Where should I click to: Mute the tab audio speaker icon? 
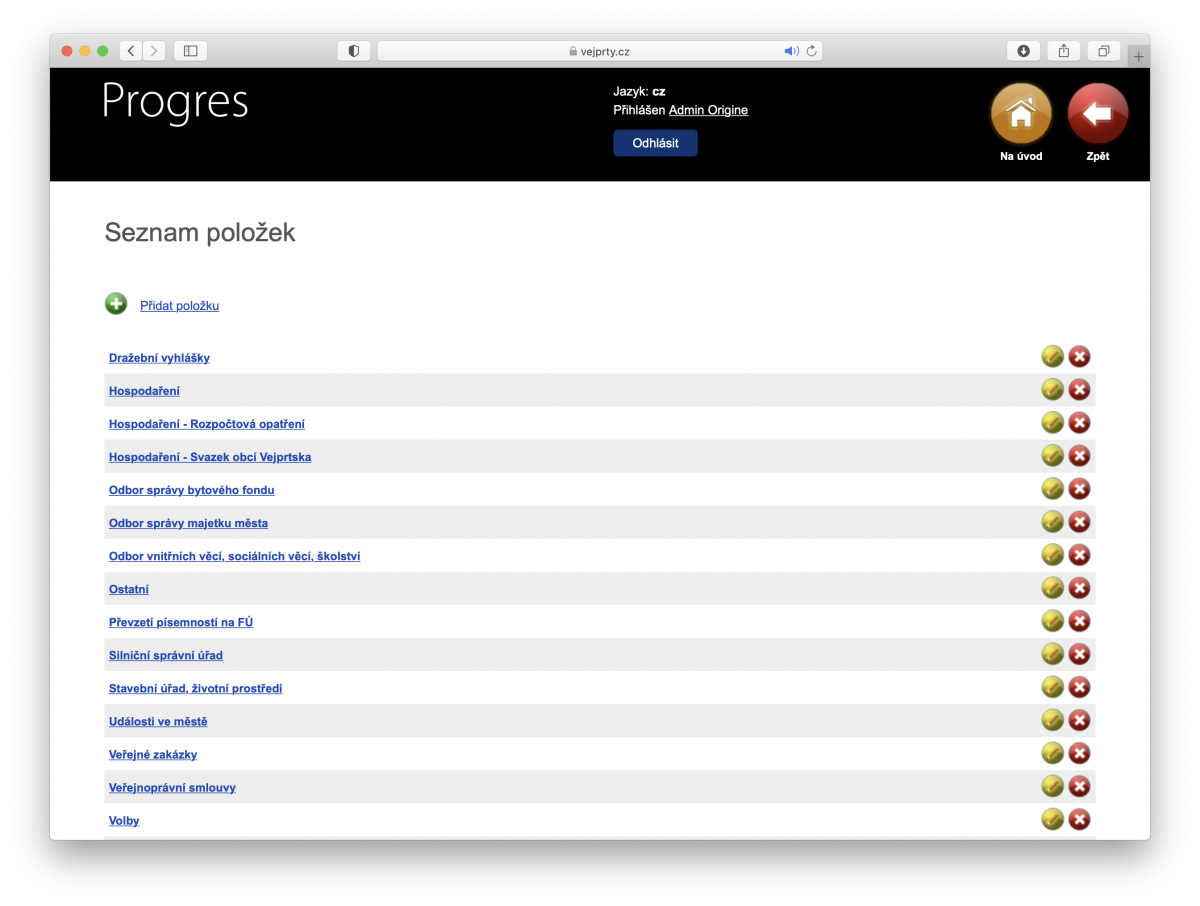point(790,51)
